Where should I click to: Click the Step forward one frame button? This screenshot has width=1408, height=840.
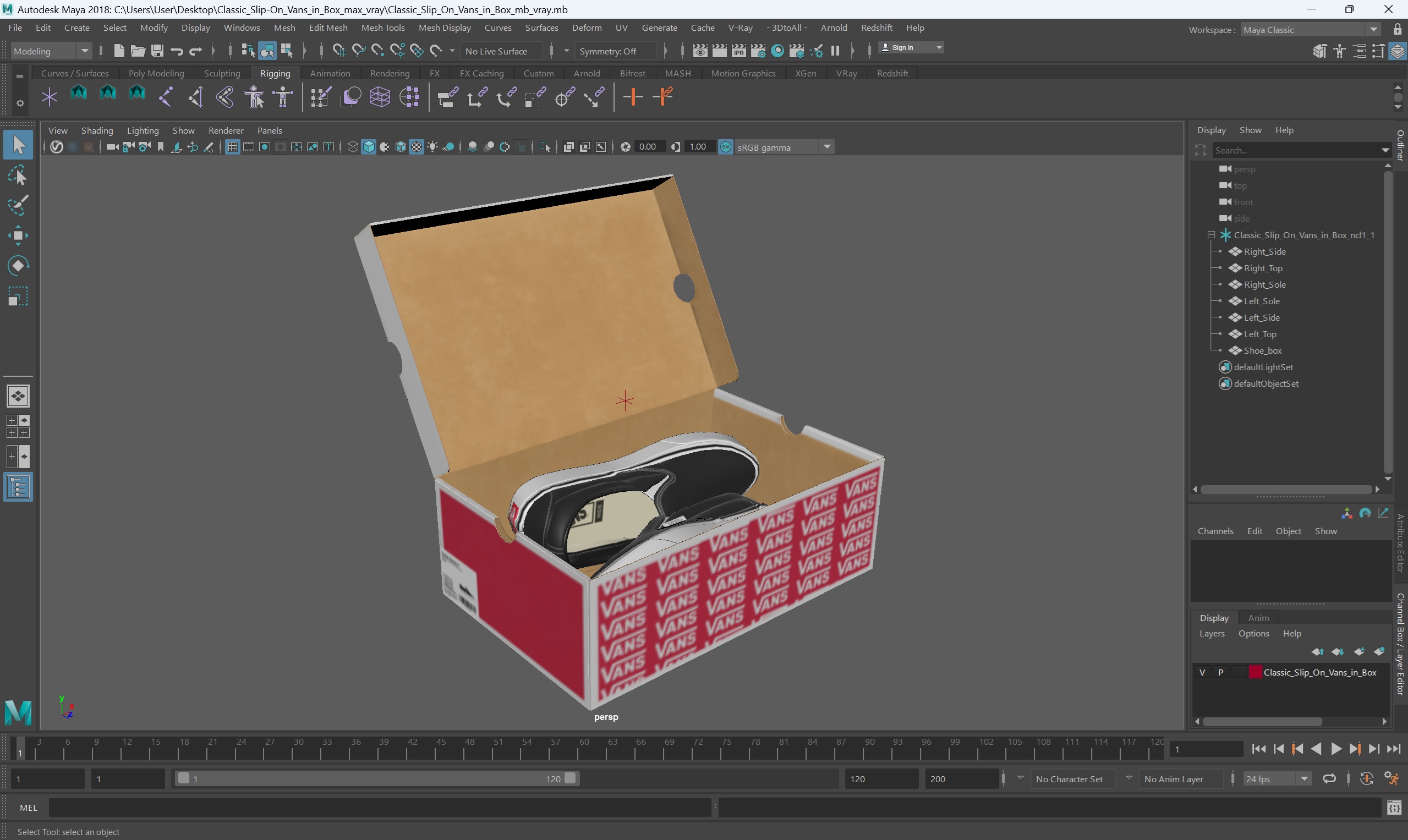click(1374, 749)
